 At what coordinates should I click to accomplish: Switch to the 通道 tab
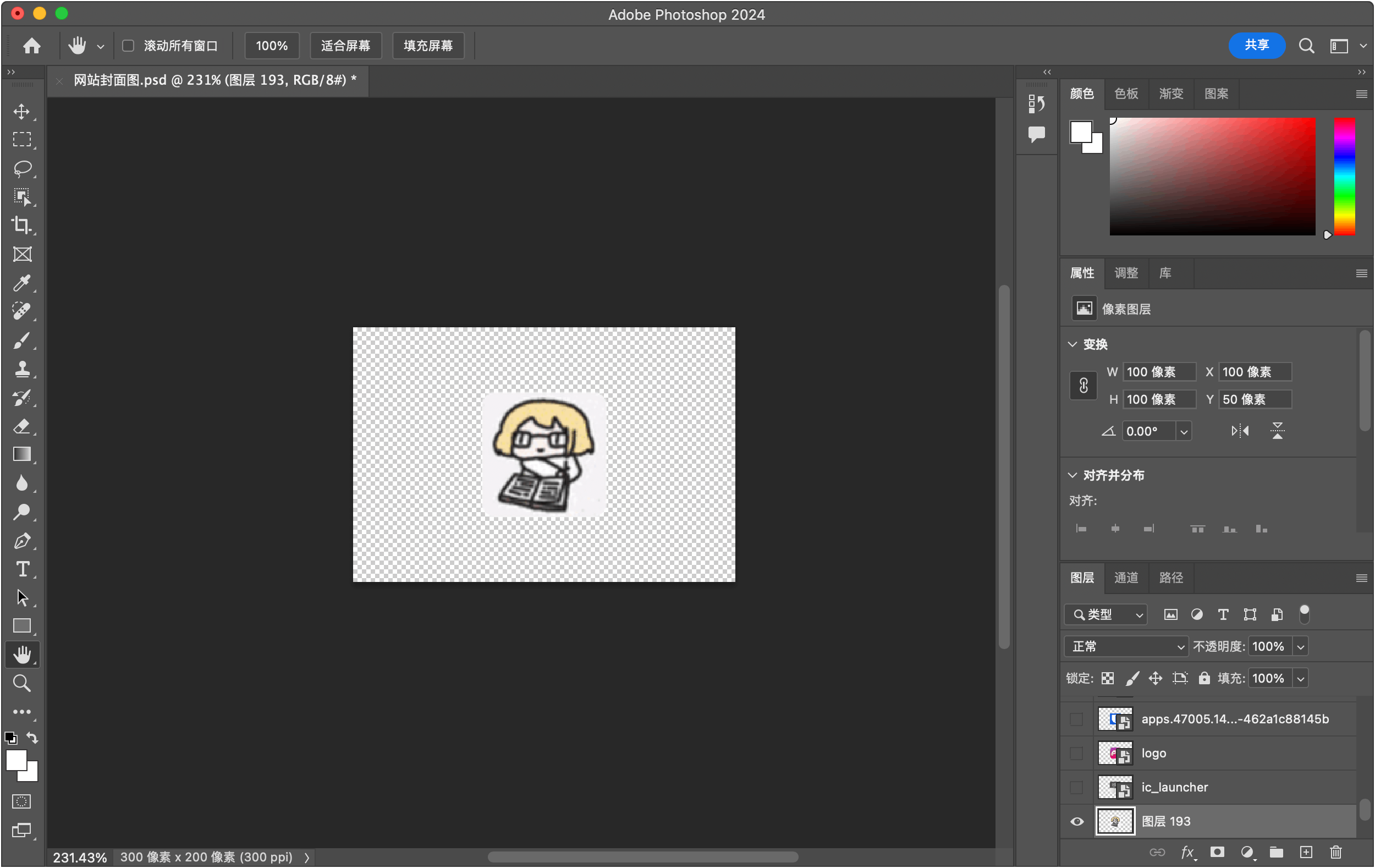click(x=1126, y=578)
